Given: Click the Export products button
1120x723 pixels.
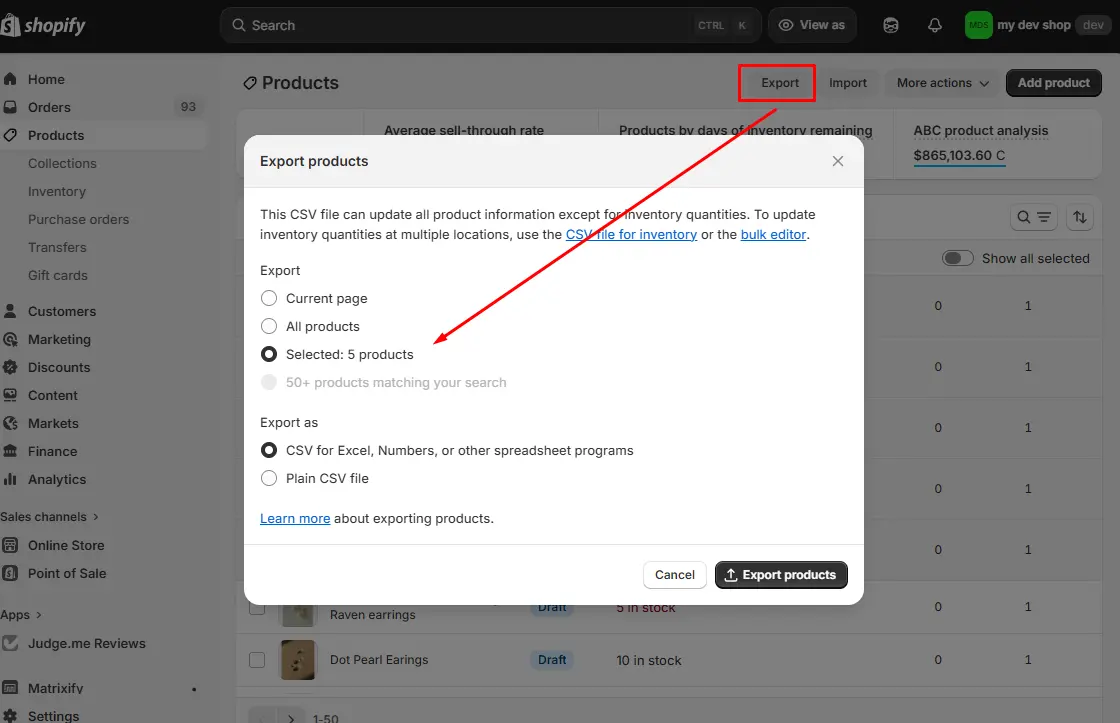Looking at the screenshot, I should click(781, 575).
